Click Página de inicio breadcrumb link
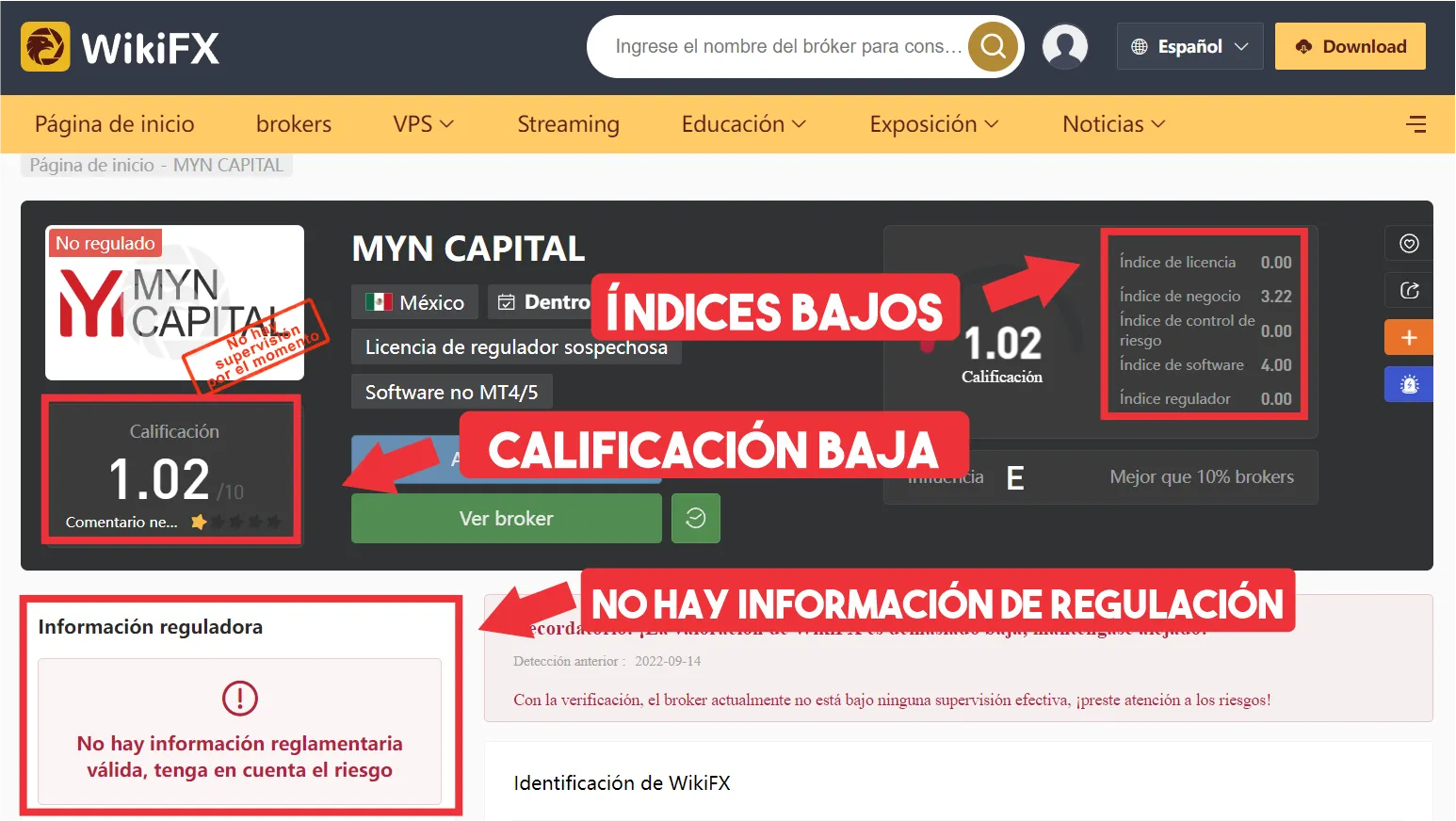This screenshot has height=821, width=1456. [91, 166]
